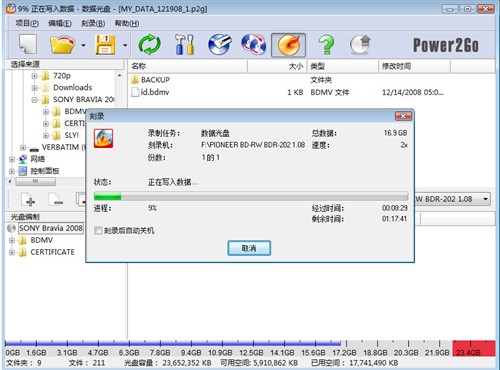Expand the SLY! folder node
Image resolution: width=500 pixels, height=370 pixels.
pos(46,135)
